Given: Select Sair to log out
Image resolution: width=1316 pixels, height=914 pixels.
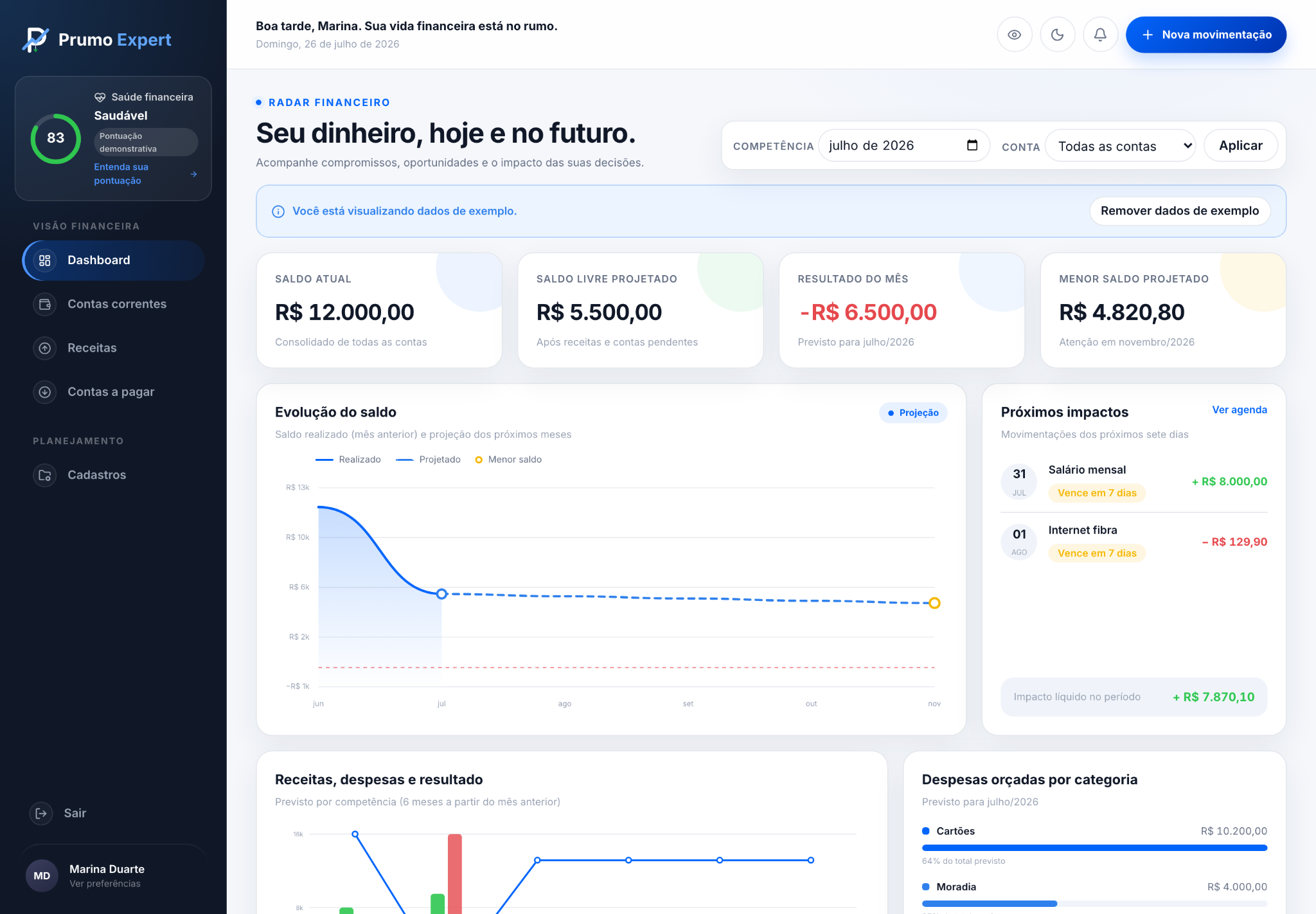Looking at the screenshot, I should click(75, 813).
